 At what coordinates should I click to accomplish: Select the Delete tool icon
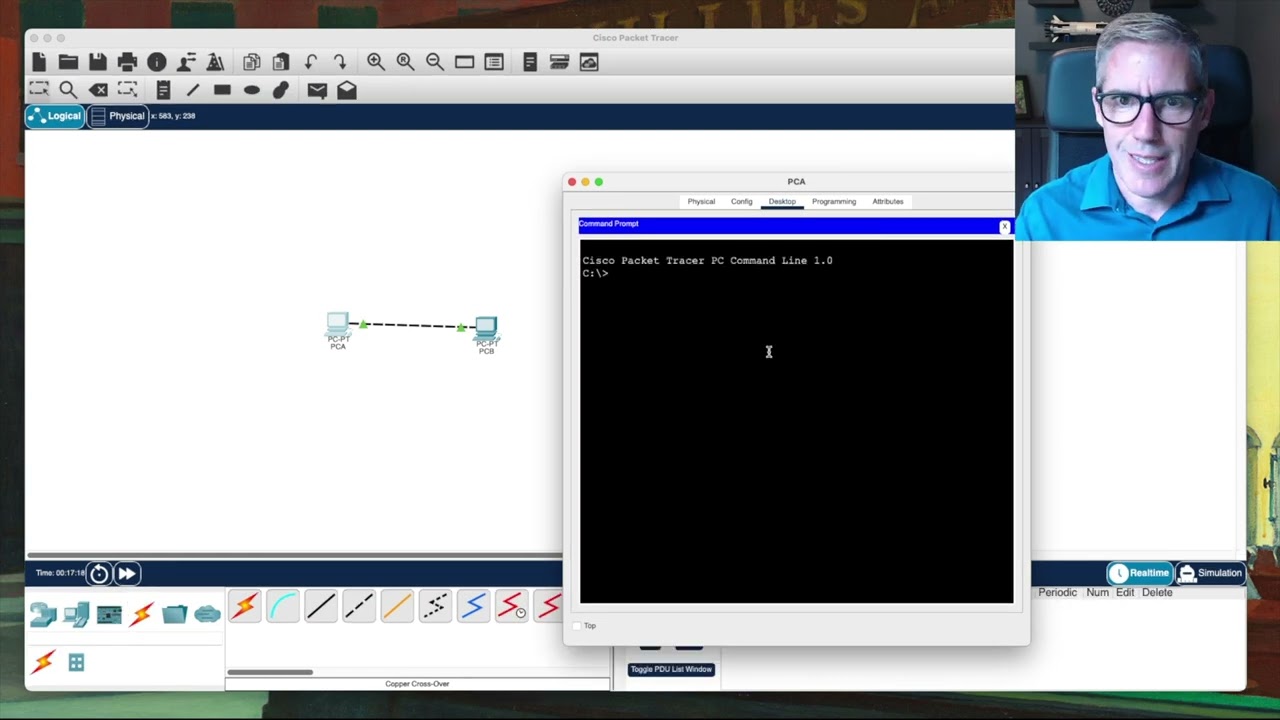point(98,90)
